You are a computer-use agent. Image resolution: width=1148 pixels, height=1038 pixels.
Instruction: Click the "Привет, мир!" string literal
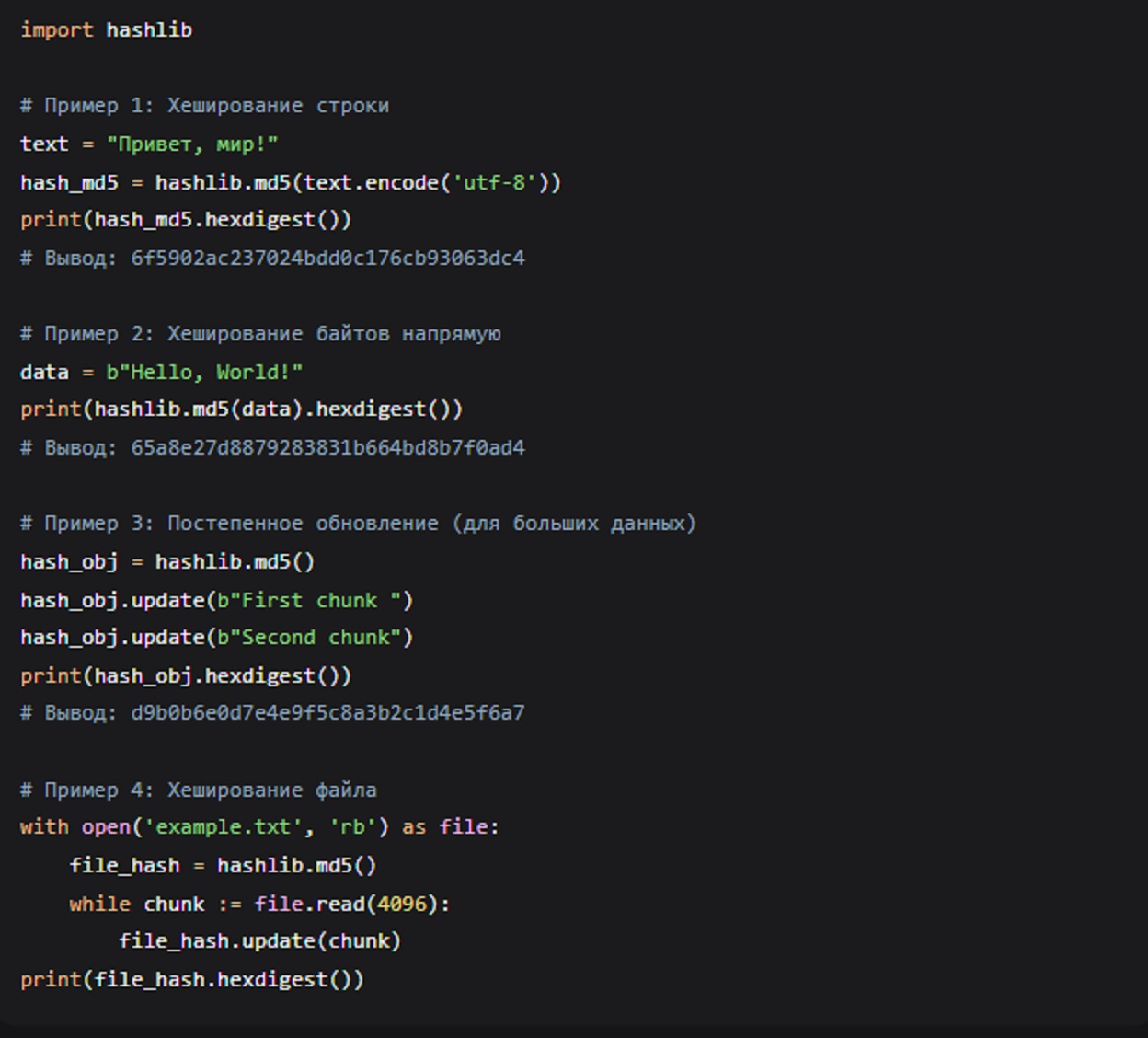[192, 144]
